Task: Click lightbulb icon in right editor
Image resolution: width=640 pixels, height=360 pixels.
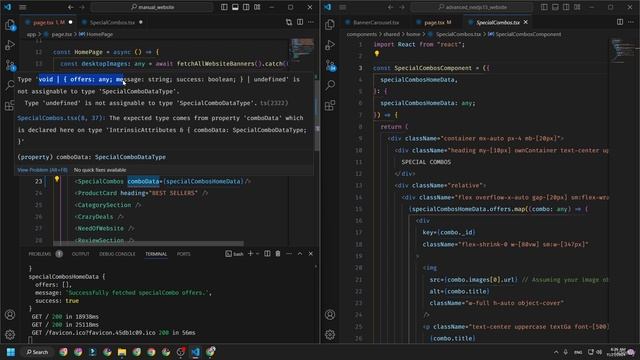Action: point(377,54)
